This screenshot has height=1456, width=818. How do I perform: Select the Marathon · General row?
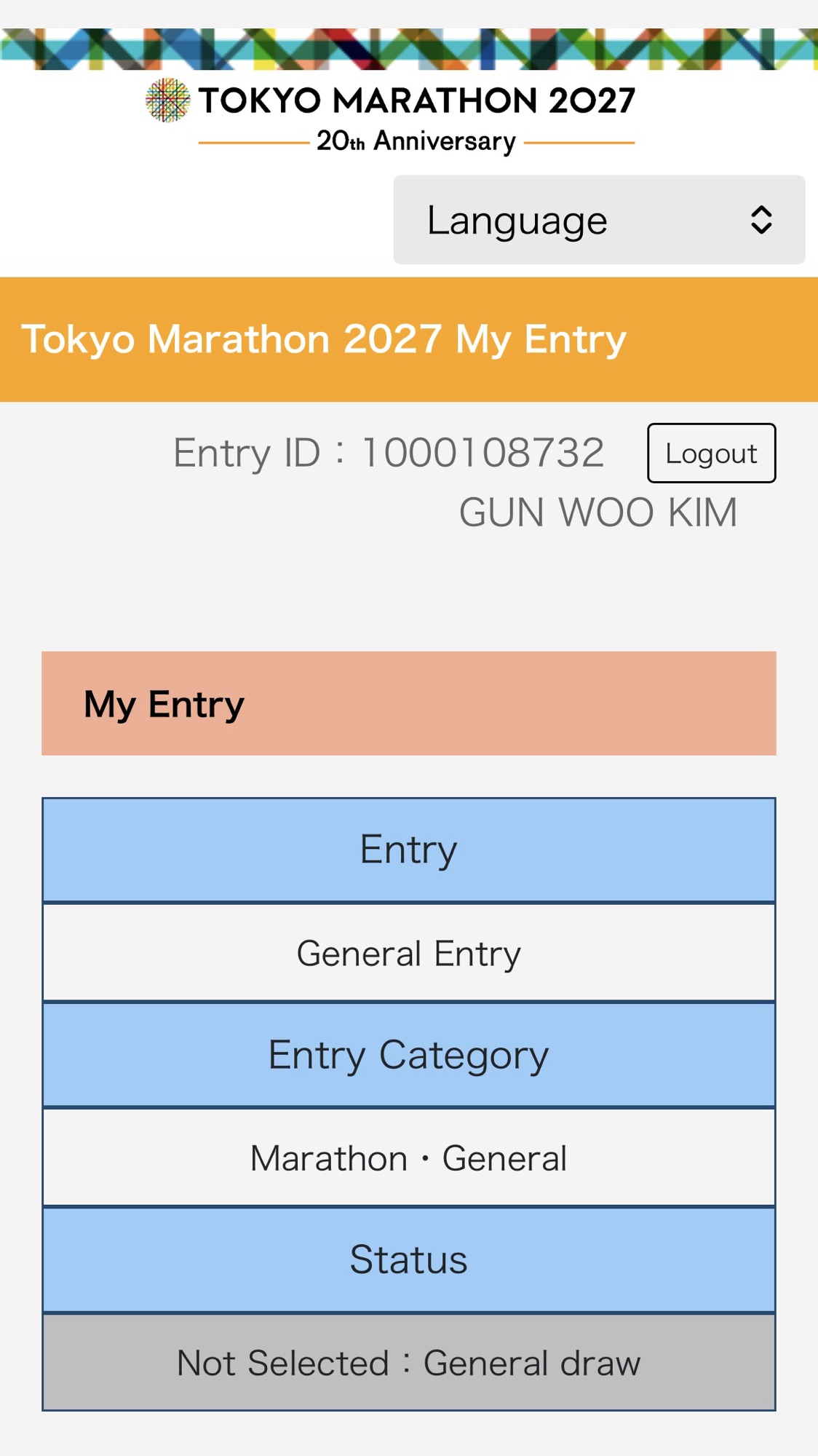point(409,1158)
